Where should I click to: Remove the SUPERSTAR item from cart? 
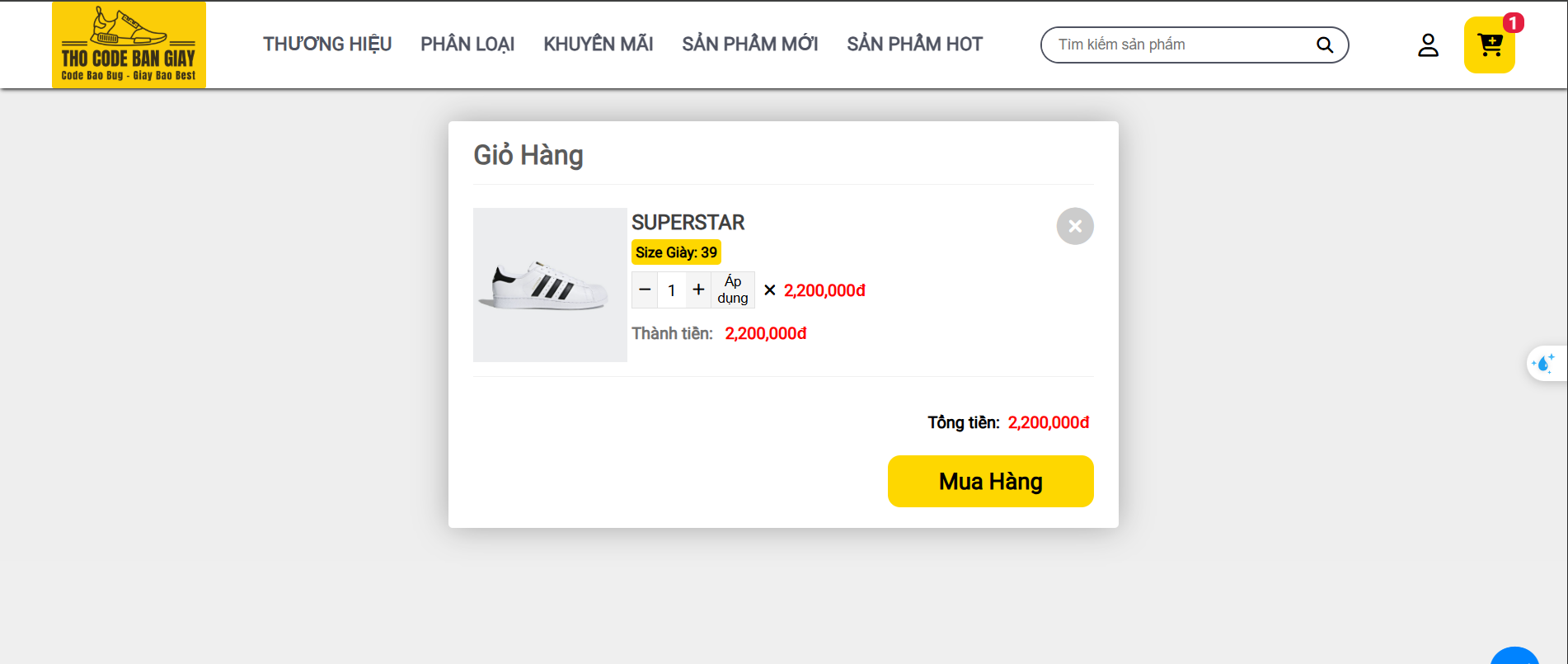click(x=1075, y=226)
